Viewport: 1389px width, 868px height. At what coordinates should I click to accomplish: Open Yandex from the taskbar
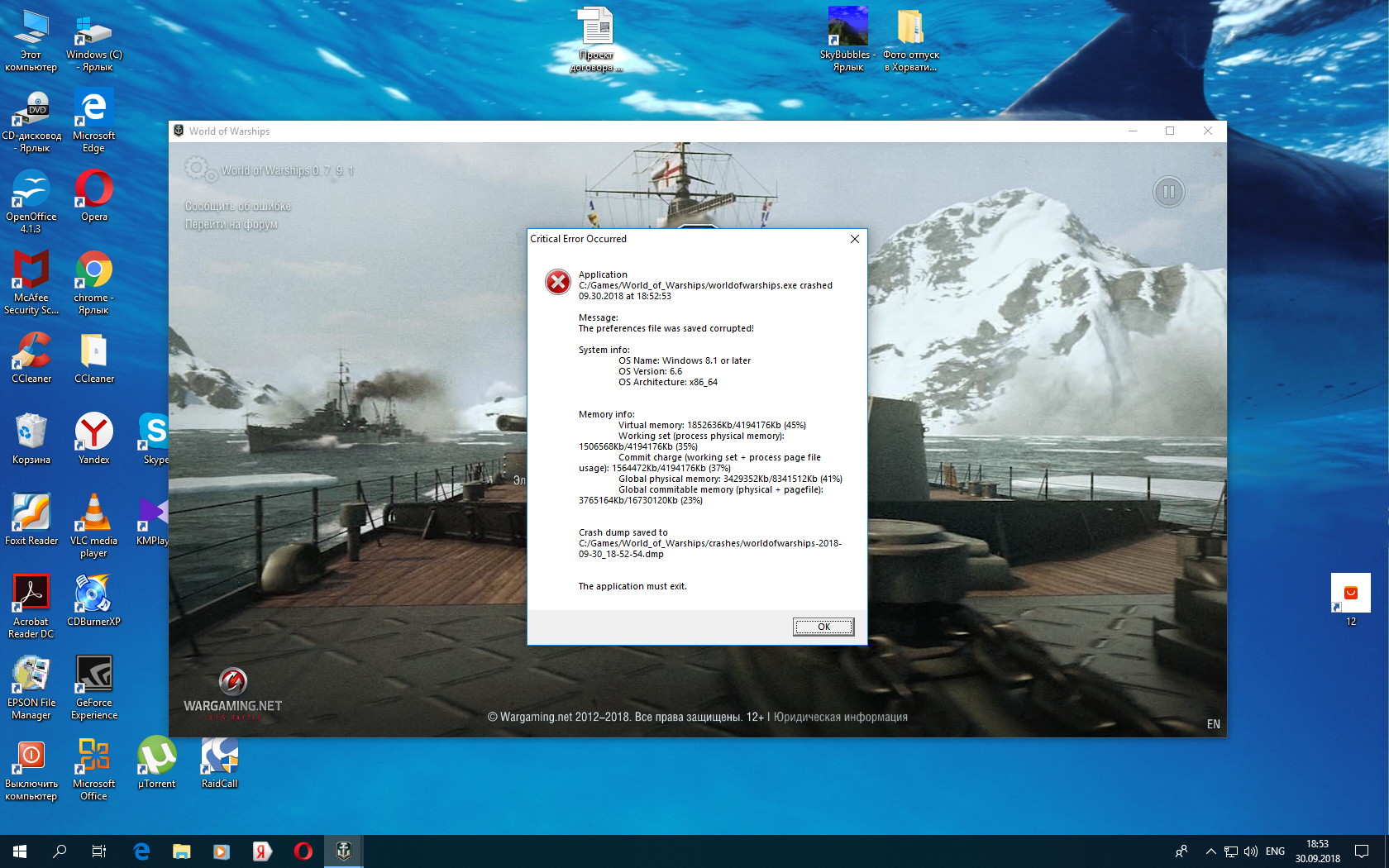(262, 851)
